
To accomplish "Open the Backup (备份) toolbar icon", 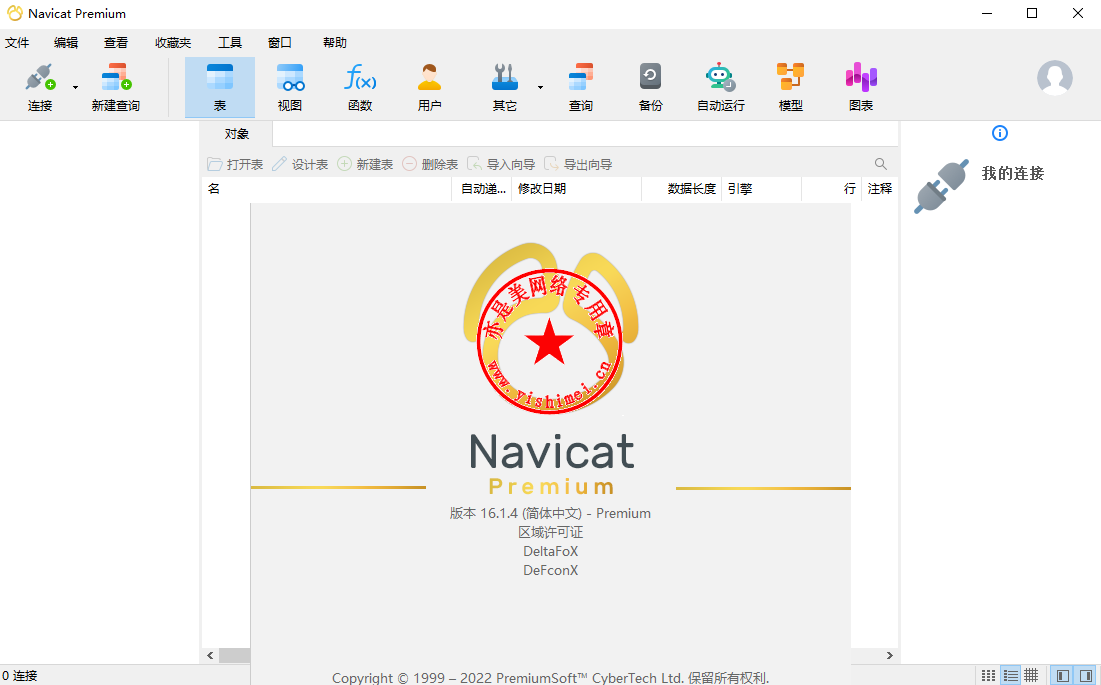I will click(650, 87).
